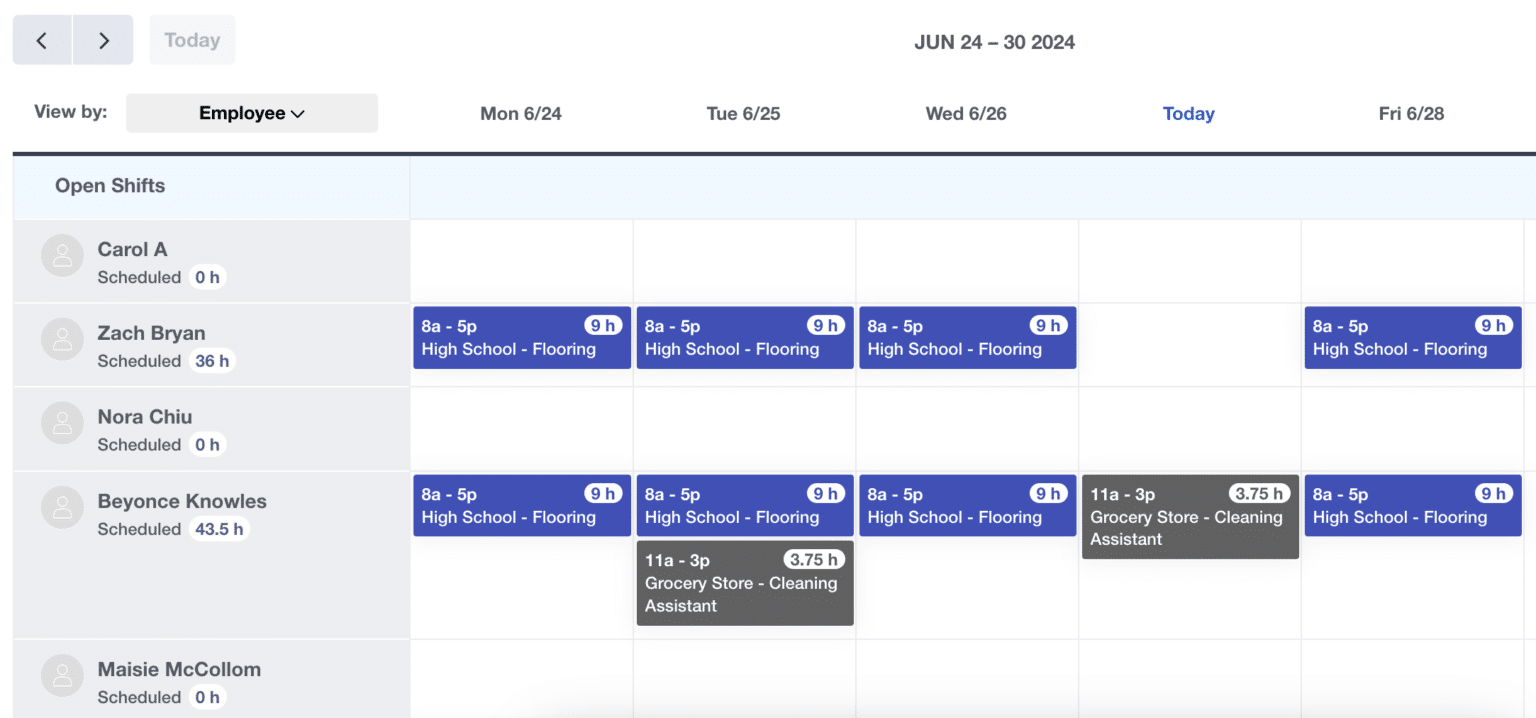Select Beyonce's Today Grocery Store shift
1536x718 pixels.
[x=1189, y=517]
